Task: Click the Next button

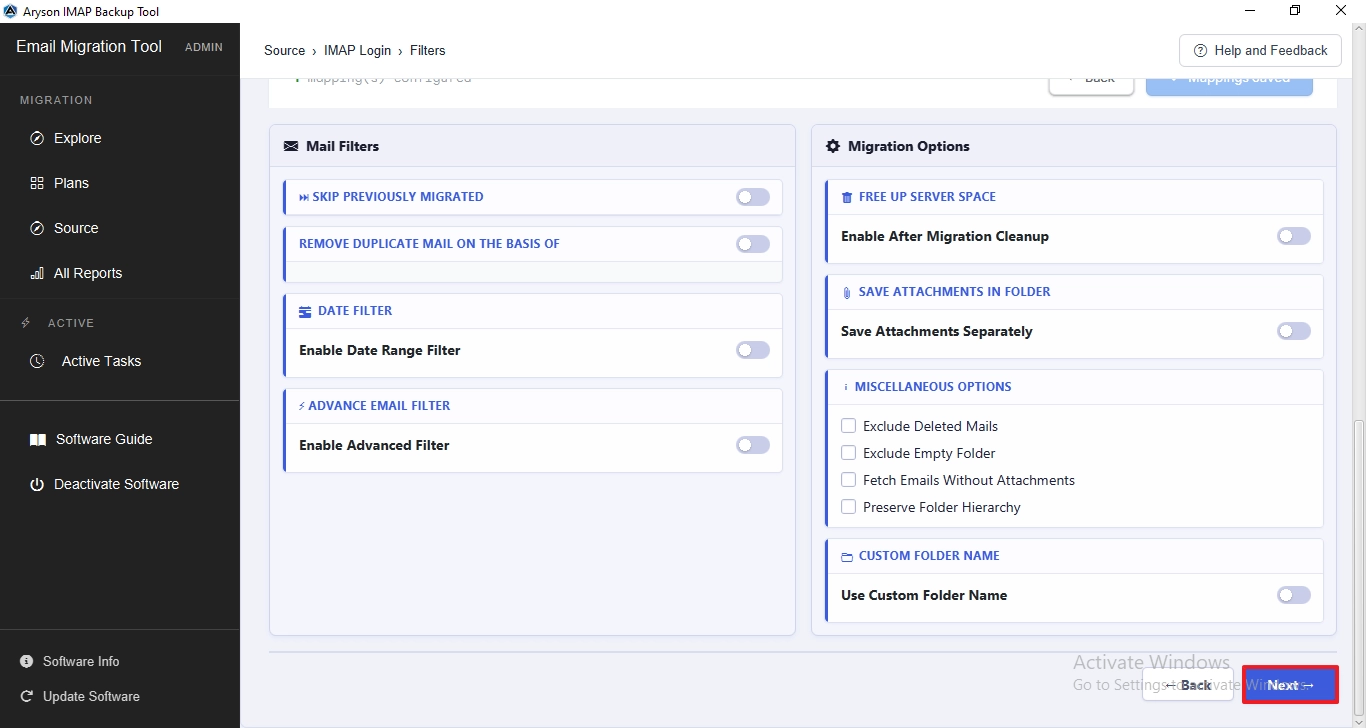Action: pyautogui.click(x=1290, y=685)
